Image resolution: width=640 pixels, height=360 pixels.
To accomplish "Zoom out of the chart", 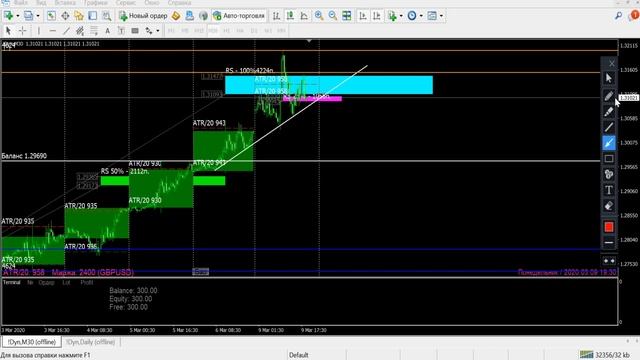I will click(x=333, y=16).
